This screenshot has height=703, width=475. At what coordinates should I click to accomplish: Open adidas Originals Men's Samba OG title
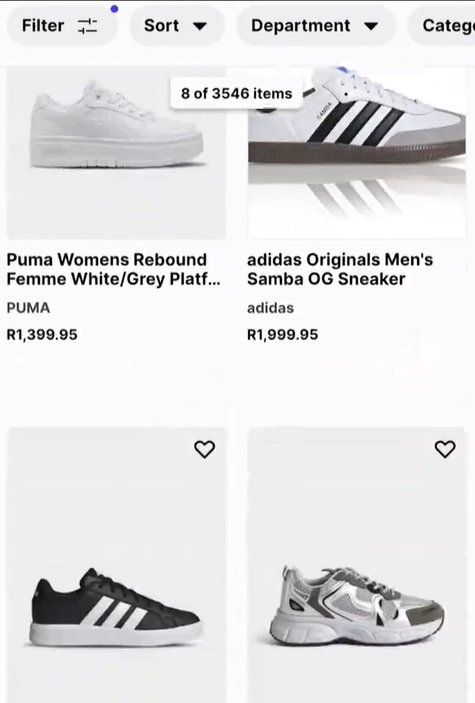[x=340, y=269]
